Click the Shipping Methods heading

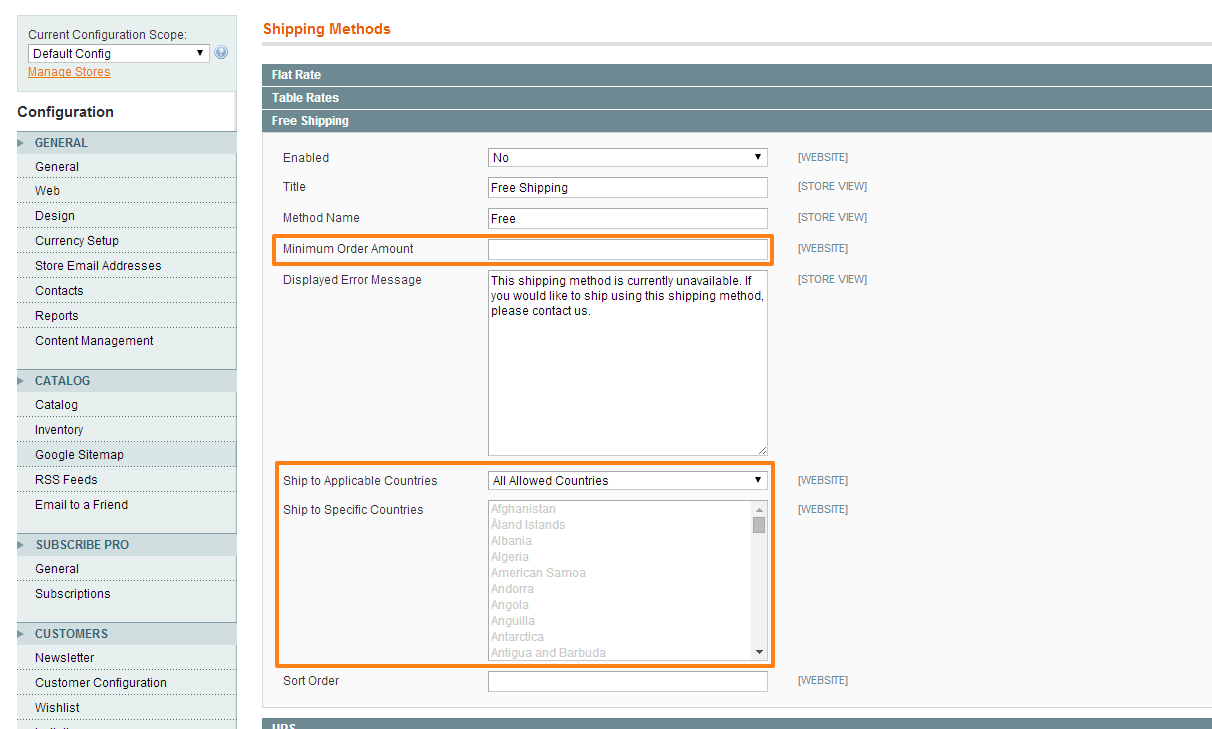click(327, 29)
